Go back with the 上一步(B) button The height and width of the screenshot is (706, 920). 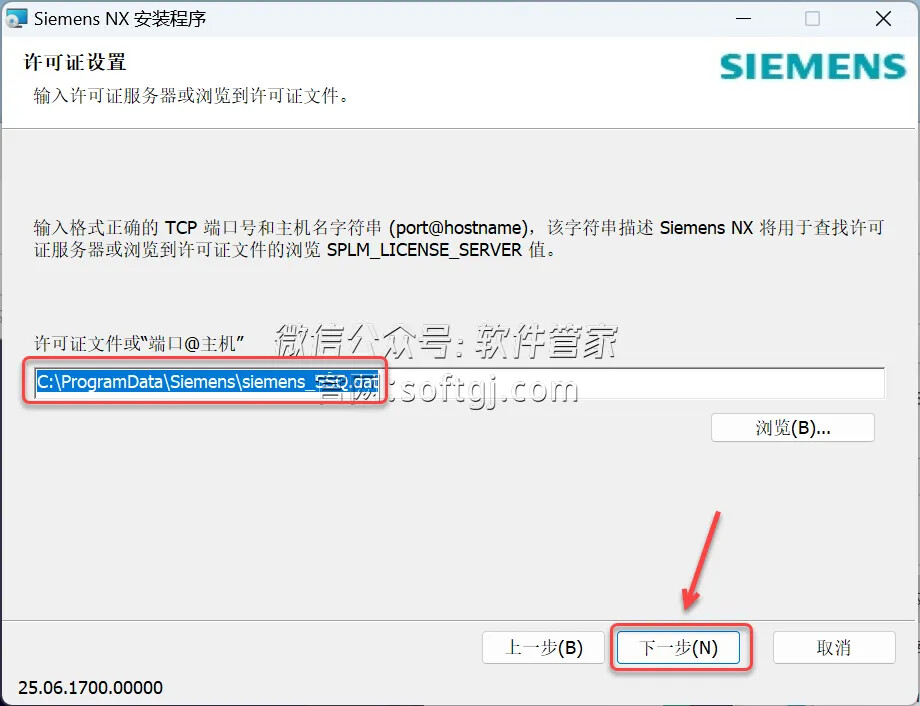point(543,648)
